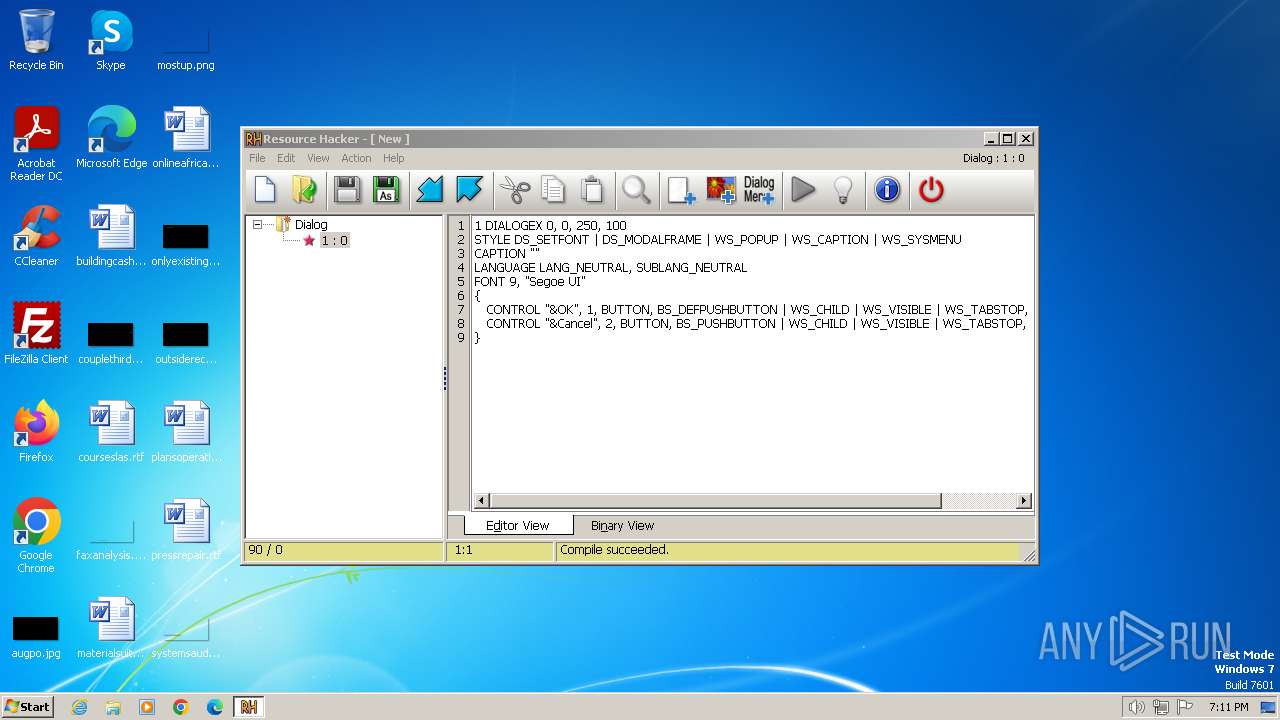This screenshot has width=1280, height=720.
Task: Click the Export resource arrow icon
Action: (x=469, y=189)
